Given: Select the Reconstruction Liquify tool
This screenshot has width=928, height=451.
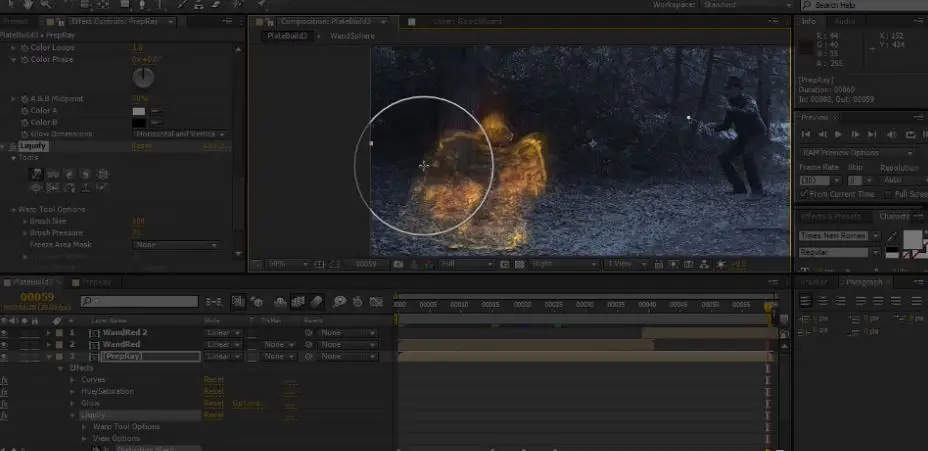Looking at the screenshot, I should (x=102, y=188).
